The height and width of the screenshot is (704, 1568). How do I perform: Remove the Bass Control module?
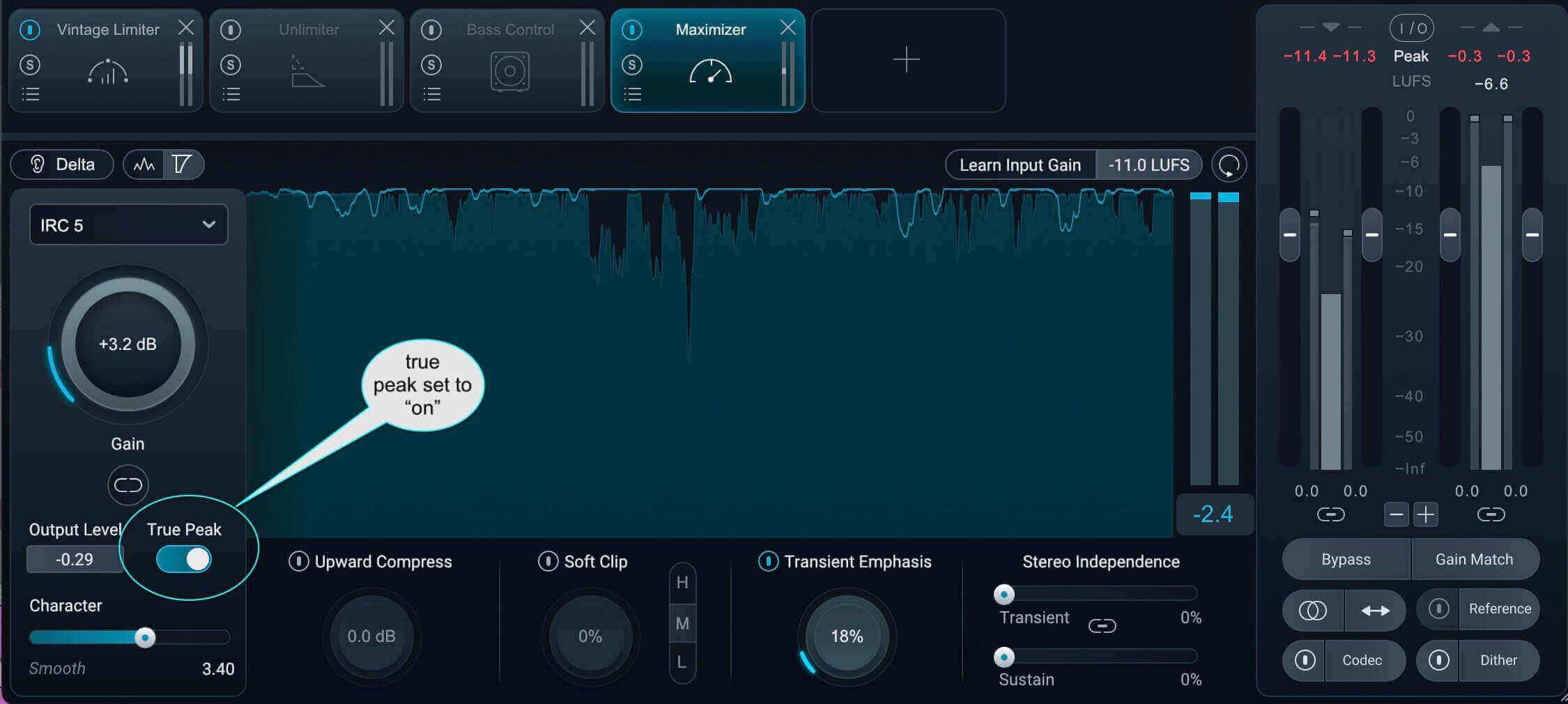[587, 28]
